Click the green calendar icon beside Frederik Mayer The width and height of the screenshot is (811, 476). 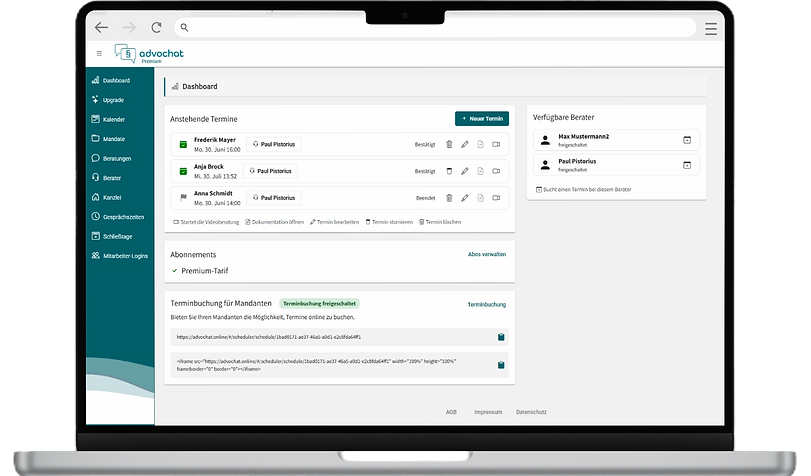click(x=183, y=144)
